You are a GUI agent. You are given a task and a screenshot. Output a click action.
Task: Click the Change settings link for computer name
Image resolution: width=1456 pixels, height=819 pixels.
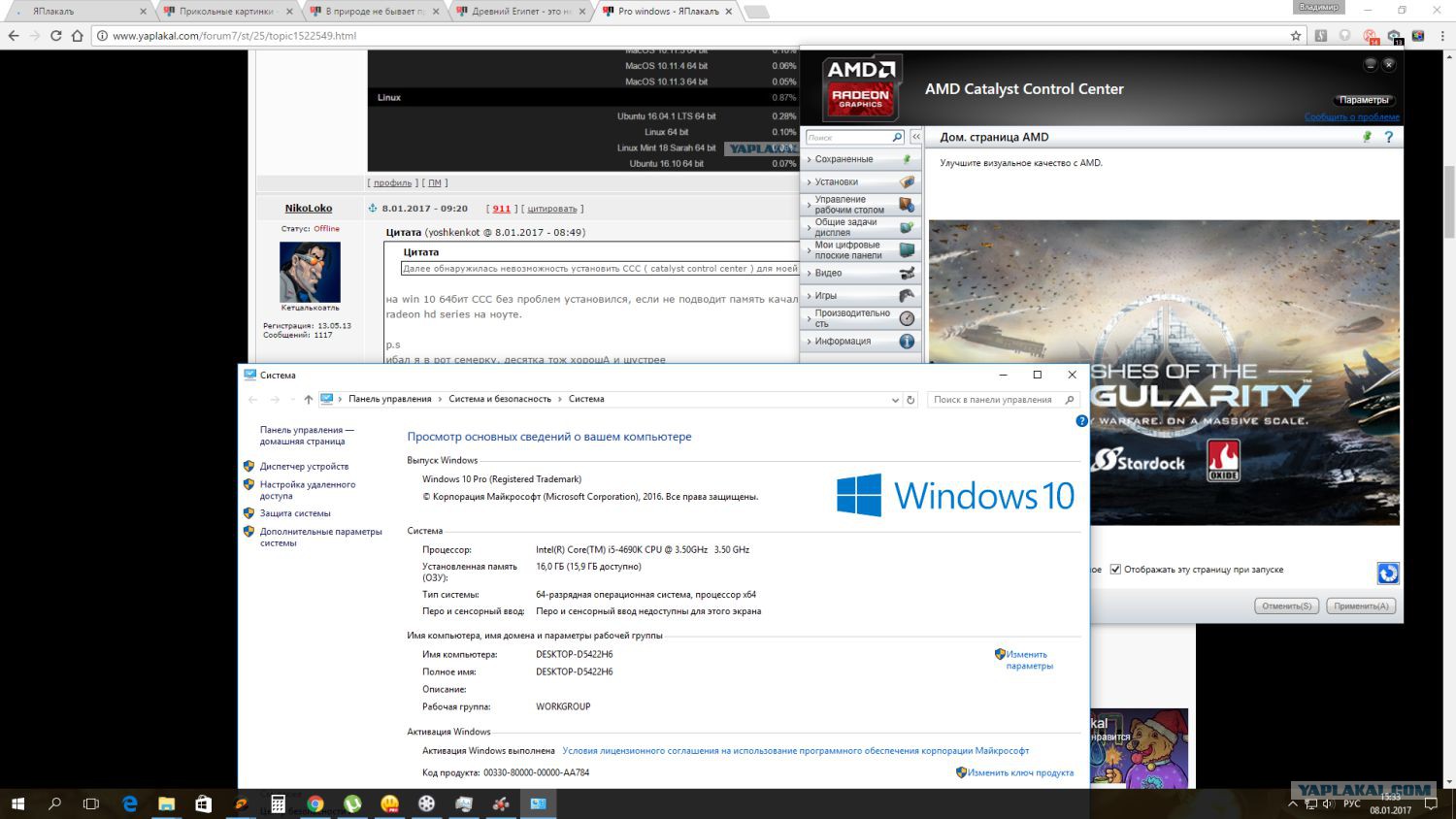point(1029,660)
